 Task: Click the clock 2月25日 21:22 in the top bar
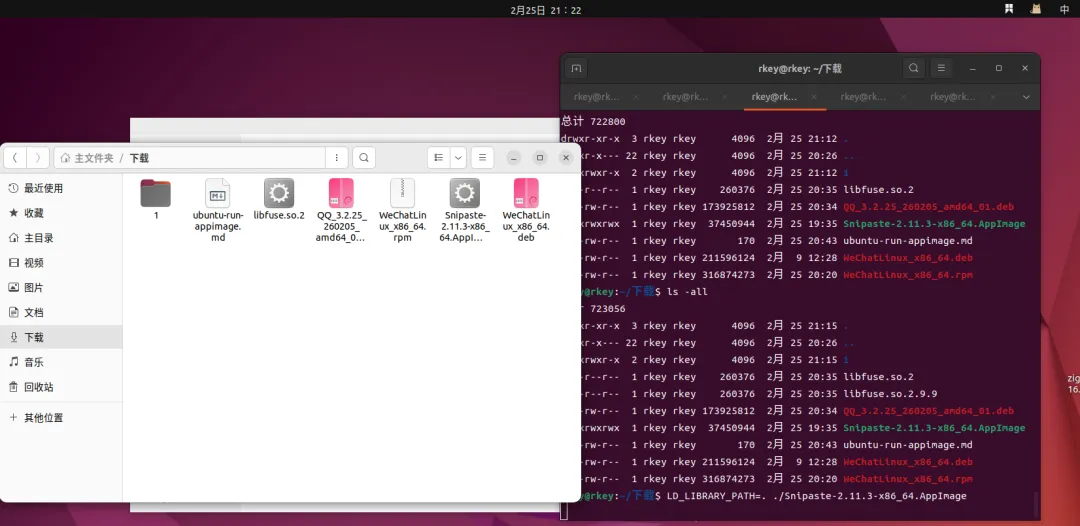(546, 10)
